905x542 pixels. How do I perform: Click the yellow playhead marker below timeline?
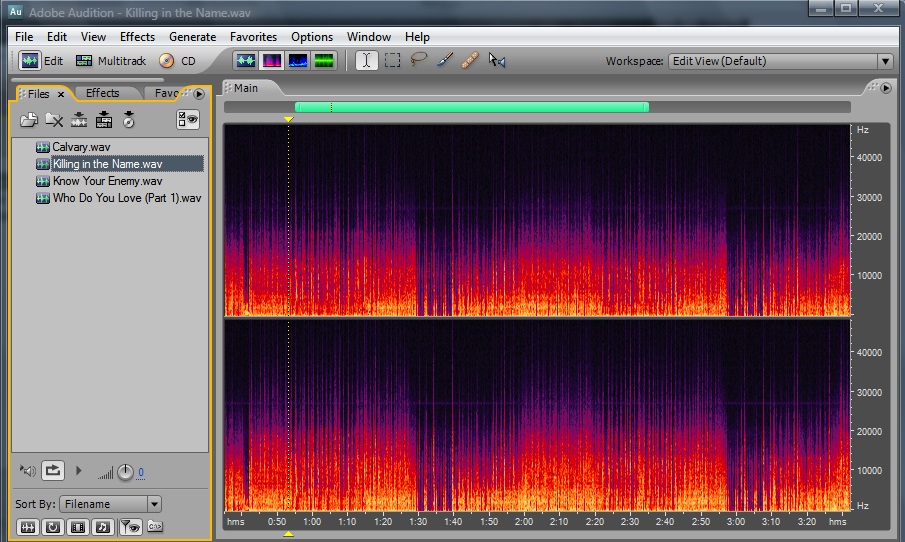(x=289, y=534)
